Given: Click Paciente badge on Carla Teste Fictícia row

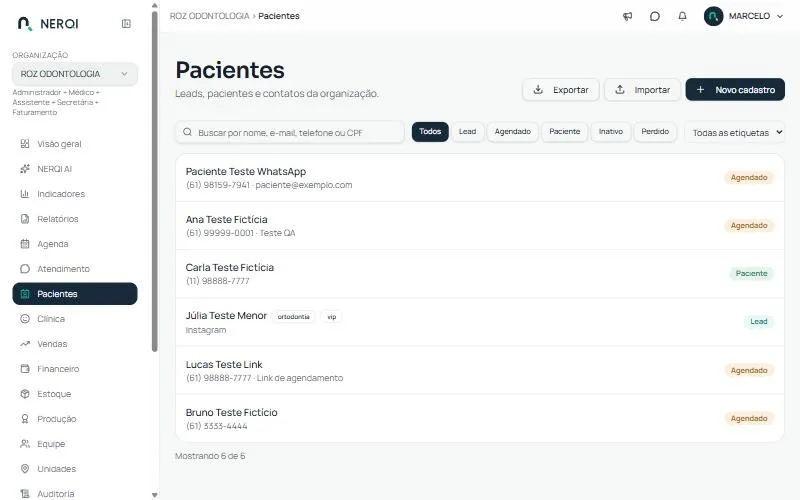Looking at the screenshot, I should tap(752, 273).
